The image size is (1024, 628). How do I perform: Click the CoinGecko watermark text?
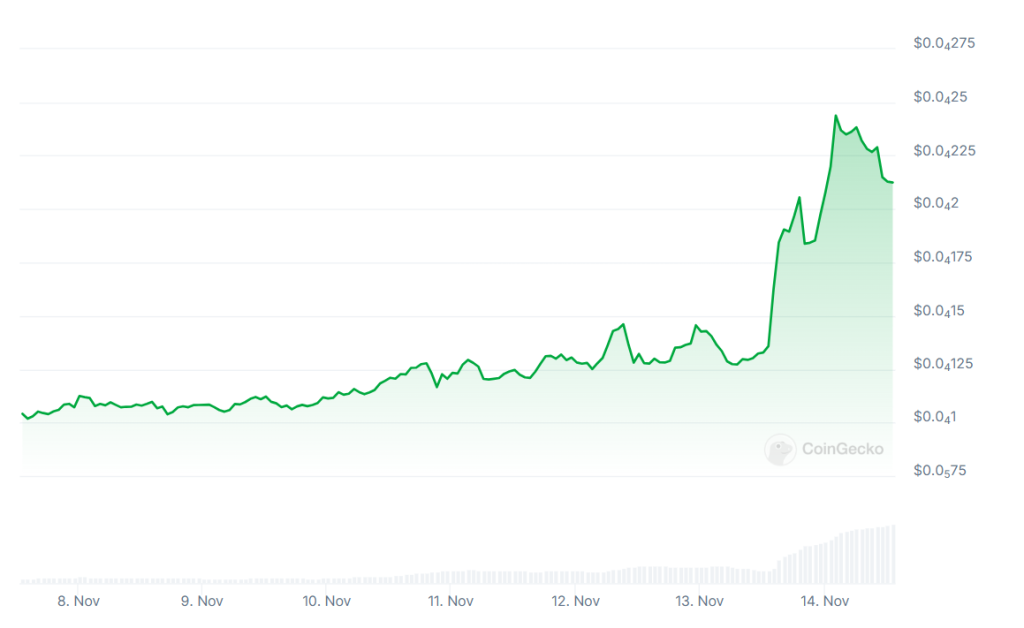click(x=842, y=449)
